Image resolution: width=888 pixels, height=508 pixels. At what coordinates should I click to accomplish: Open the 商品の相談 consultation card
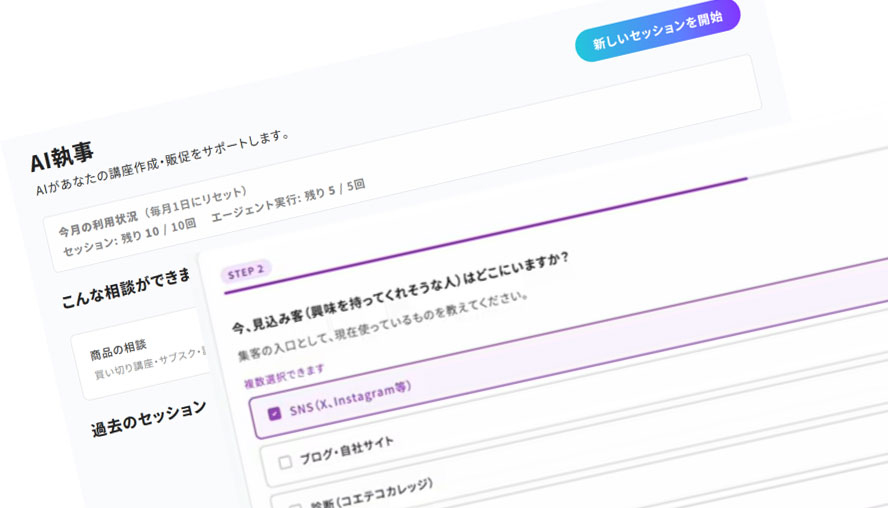tap(142, 355)
